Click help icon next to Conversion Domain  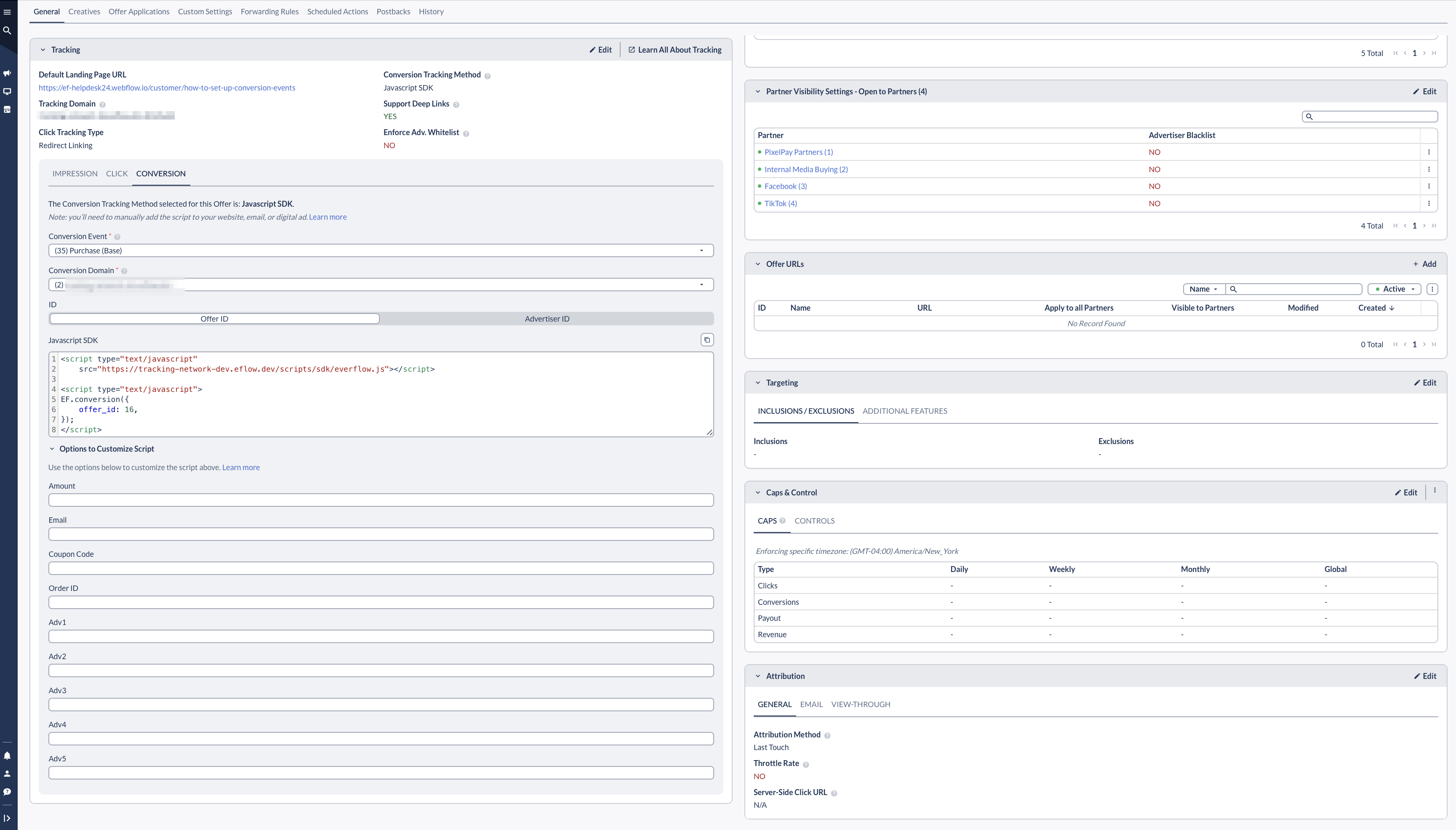coord(124,271)
